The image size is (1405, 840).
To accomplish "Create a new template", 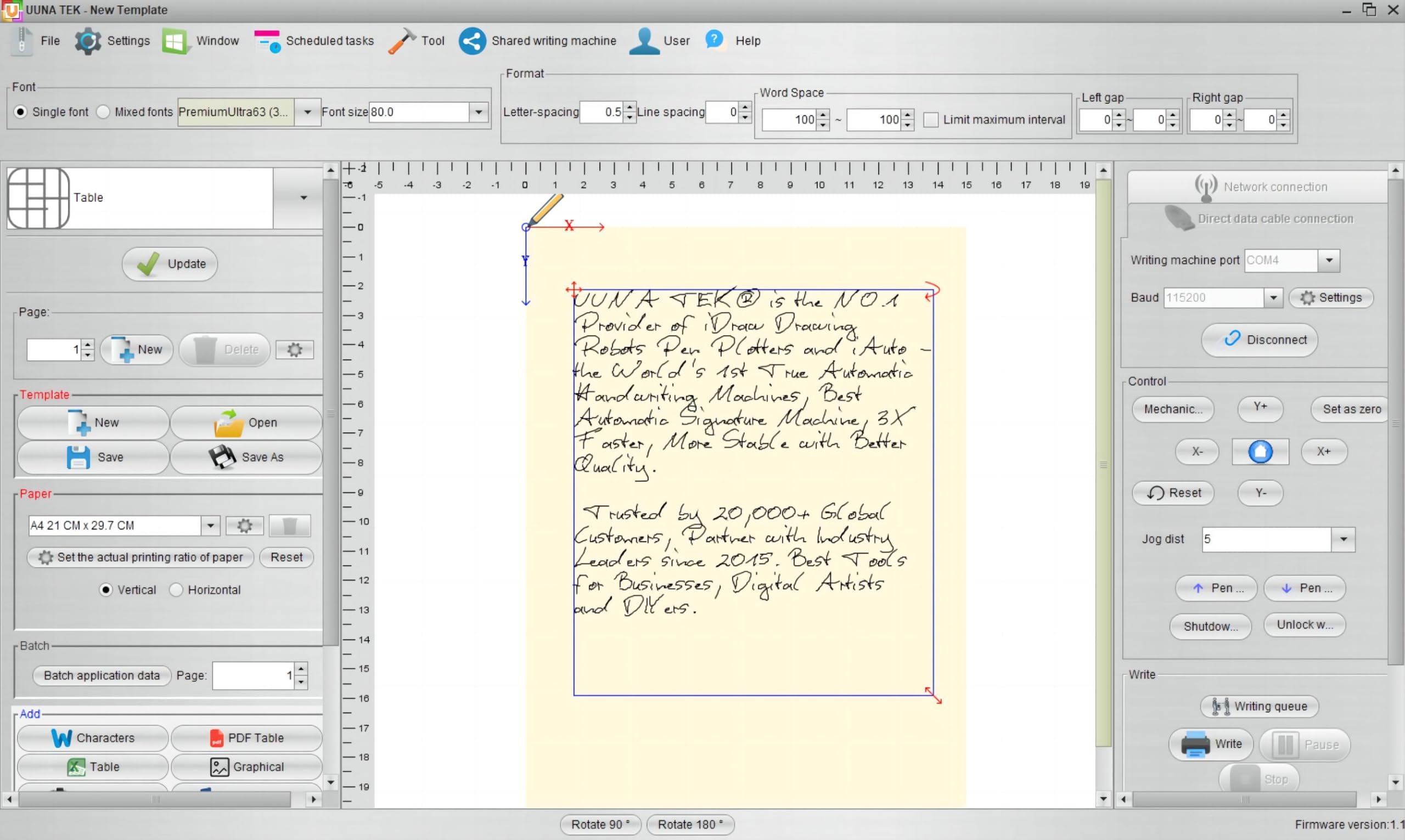I will click(x=93, y=422).
